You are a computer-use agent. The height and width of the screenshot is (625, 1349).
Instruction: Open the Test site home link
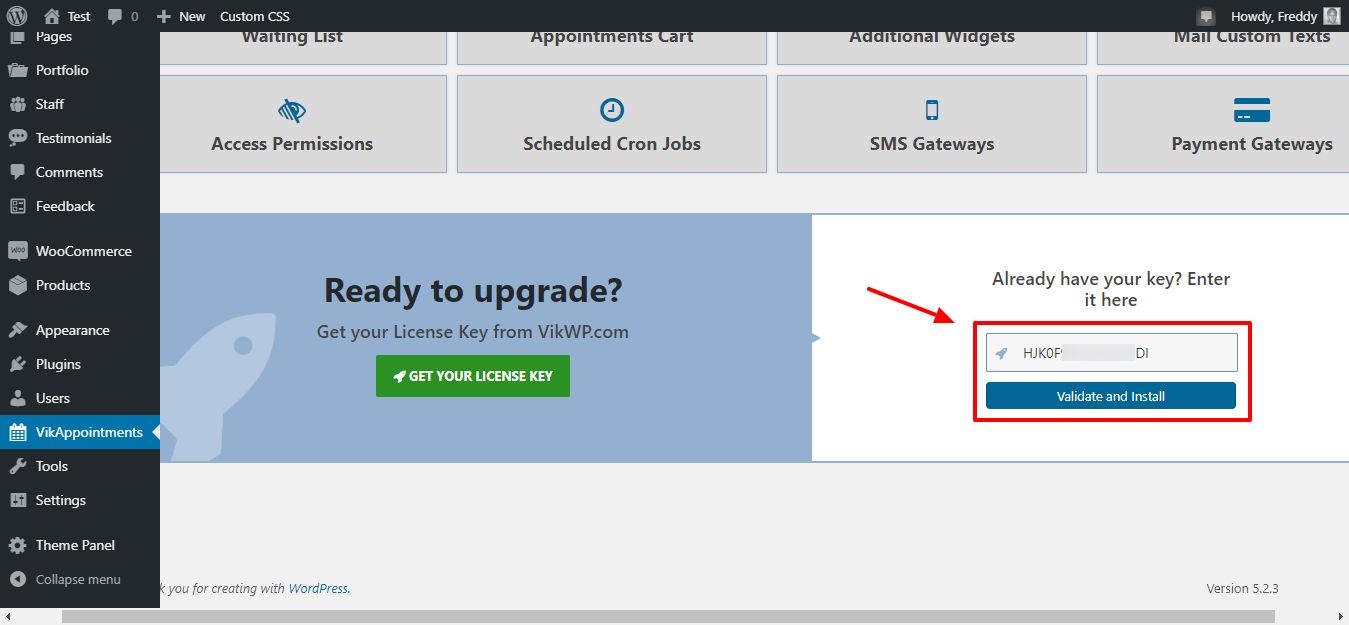tap(67, 16)
